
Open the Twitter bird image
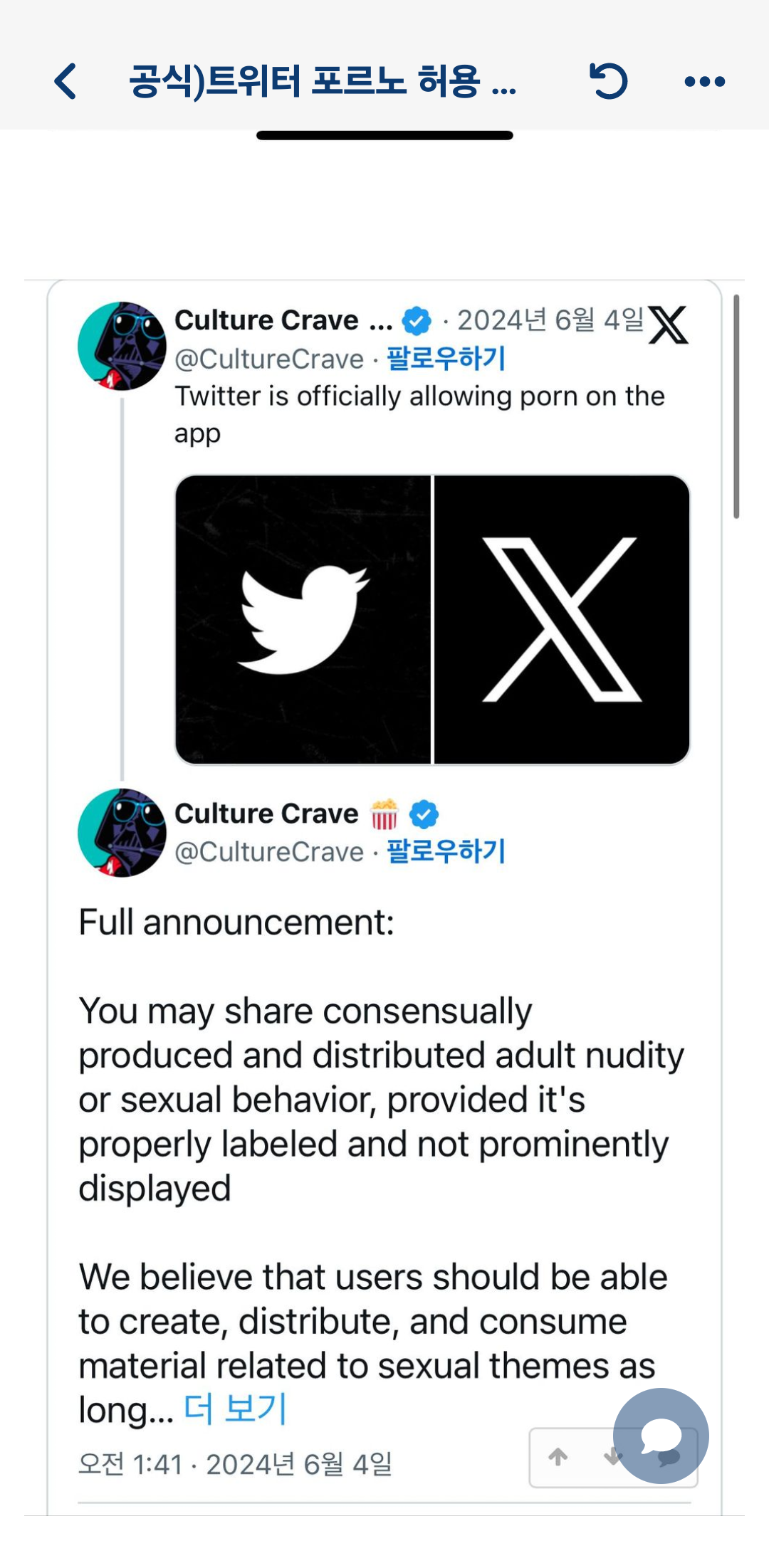click(303, 619)
